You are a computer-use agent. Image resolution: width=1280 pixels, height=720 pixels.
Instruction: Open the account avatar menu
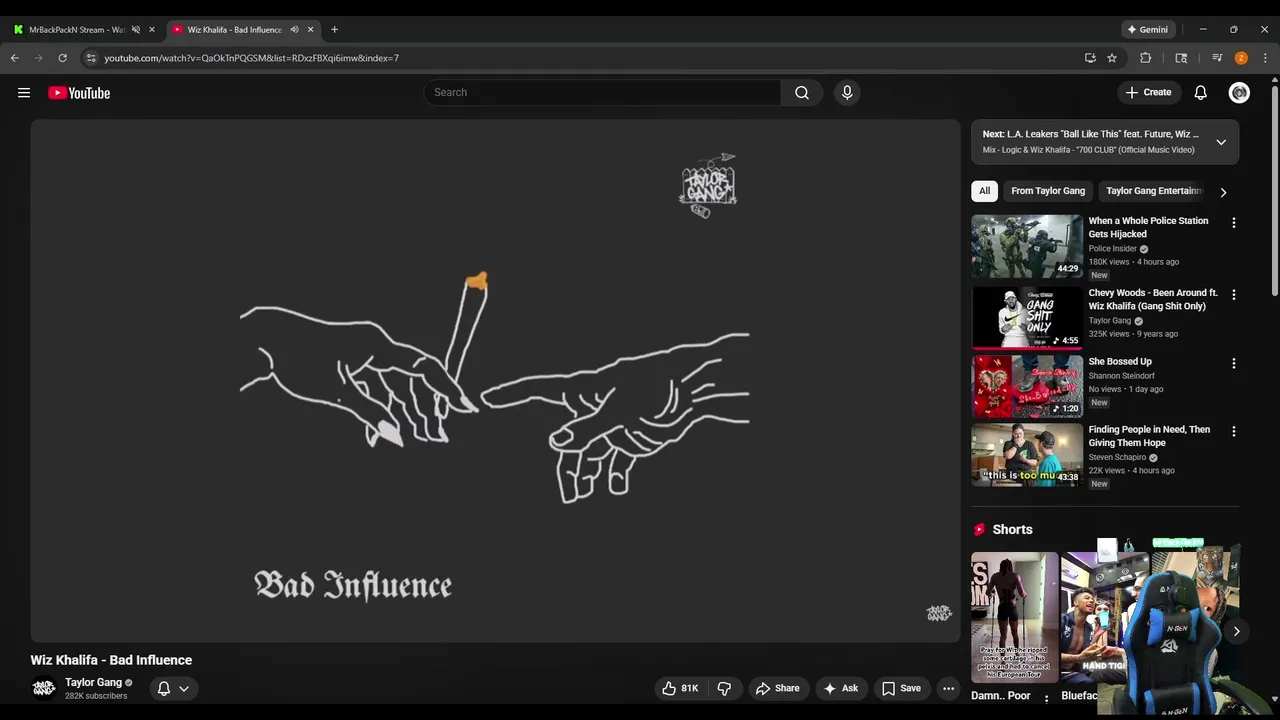pyautogui.click(x=1240, y=93)
